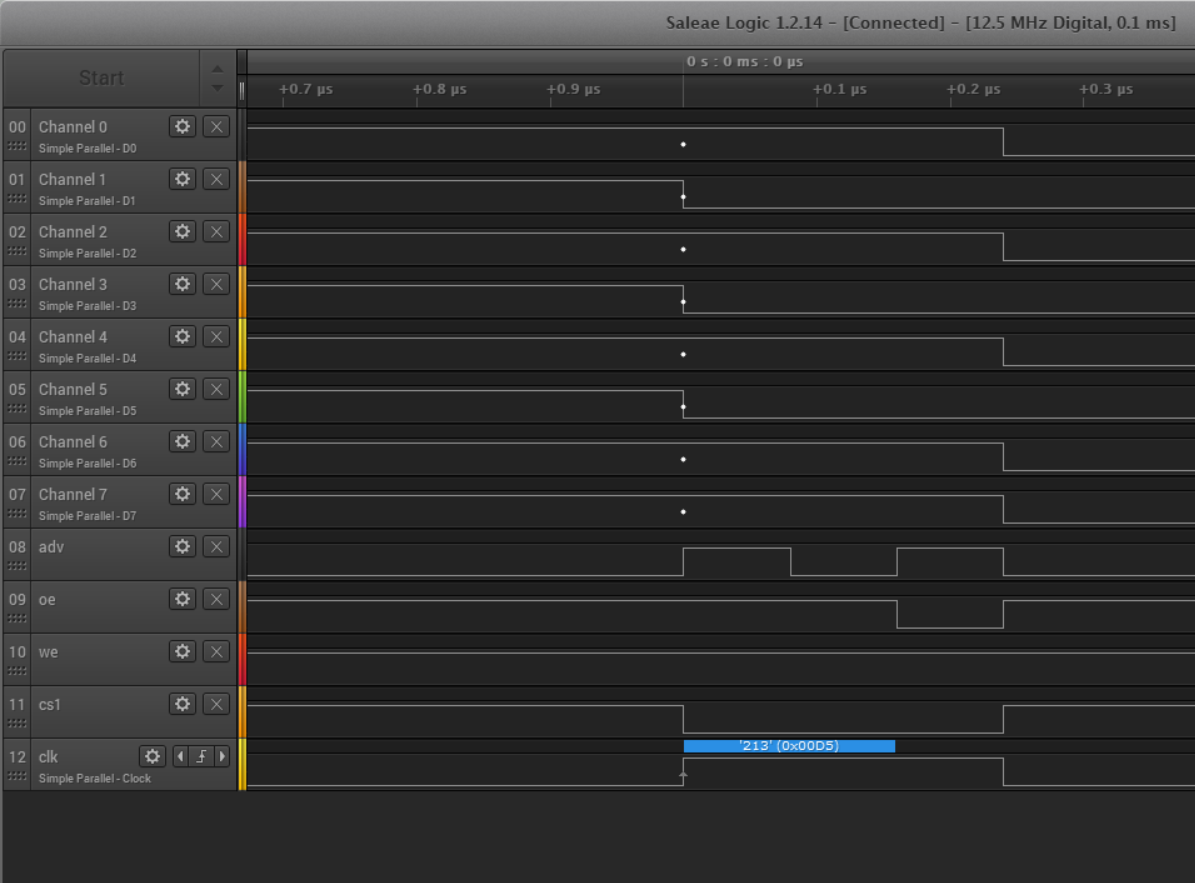1195x883 pixels.
Task: Click the +0.1 µs time ruler label
Action: coord(839,89)
